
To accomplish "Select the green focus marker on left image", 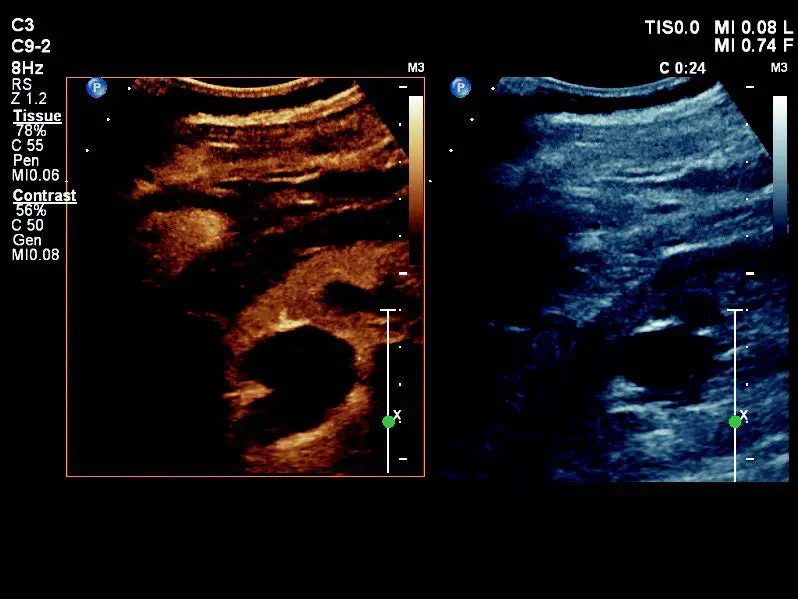I will 389,422.
